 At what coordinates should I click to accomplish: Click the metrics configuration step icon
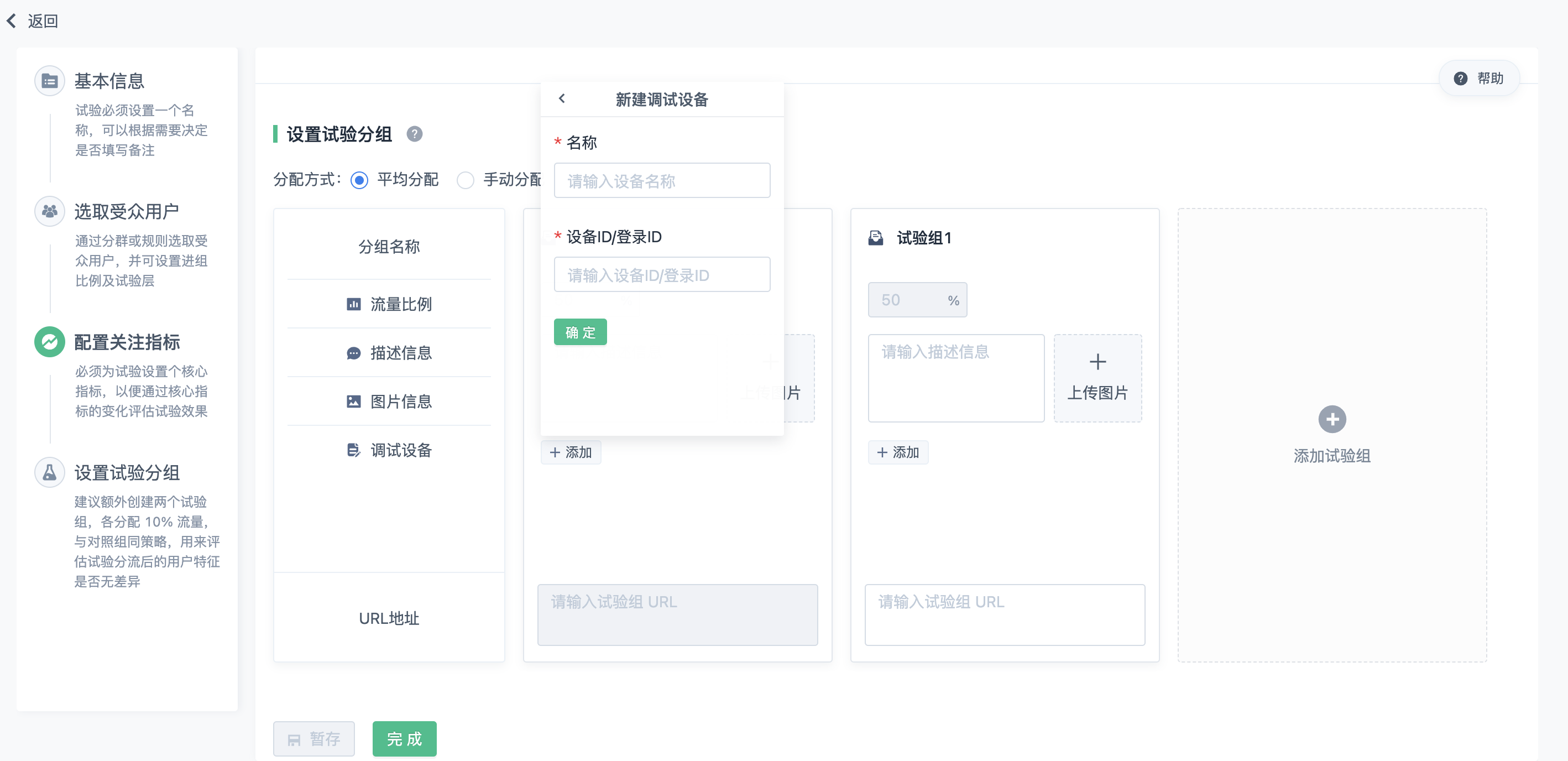coord(49,342)
